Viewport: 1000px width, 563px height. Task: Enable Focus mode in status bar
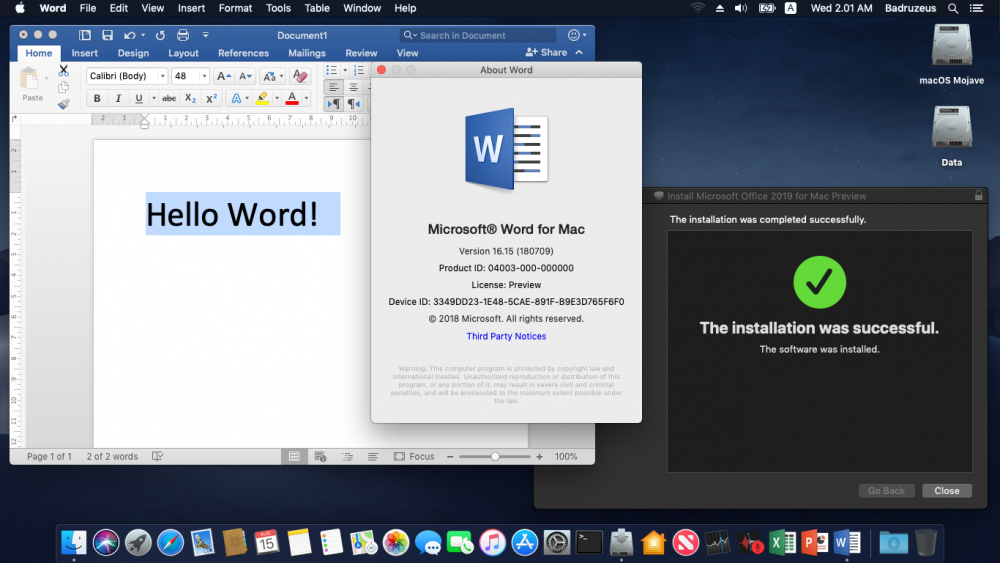pyautogui.click(x=414, y=457)
